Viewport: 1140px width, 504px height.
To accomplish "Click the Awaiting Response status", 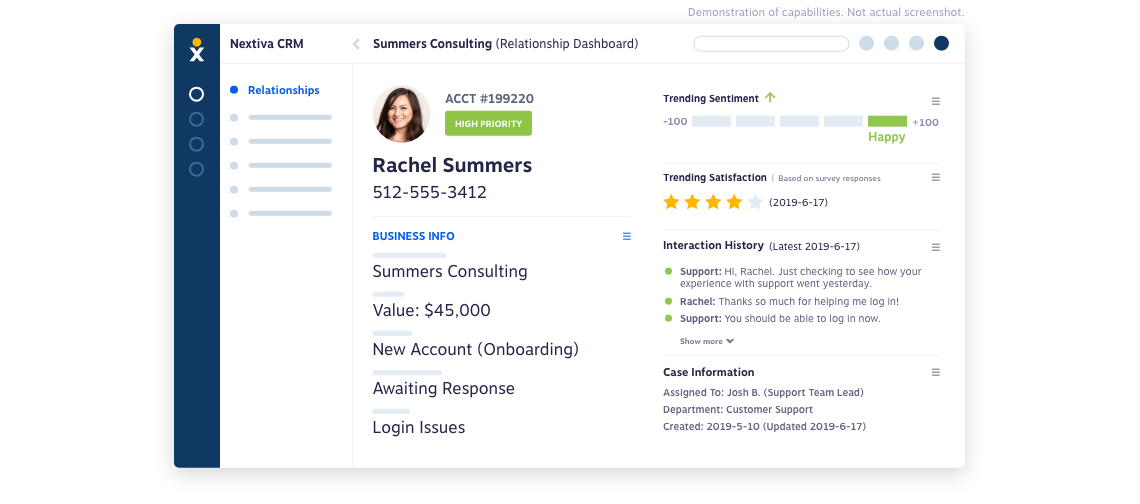I will [x=443, y=388].
